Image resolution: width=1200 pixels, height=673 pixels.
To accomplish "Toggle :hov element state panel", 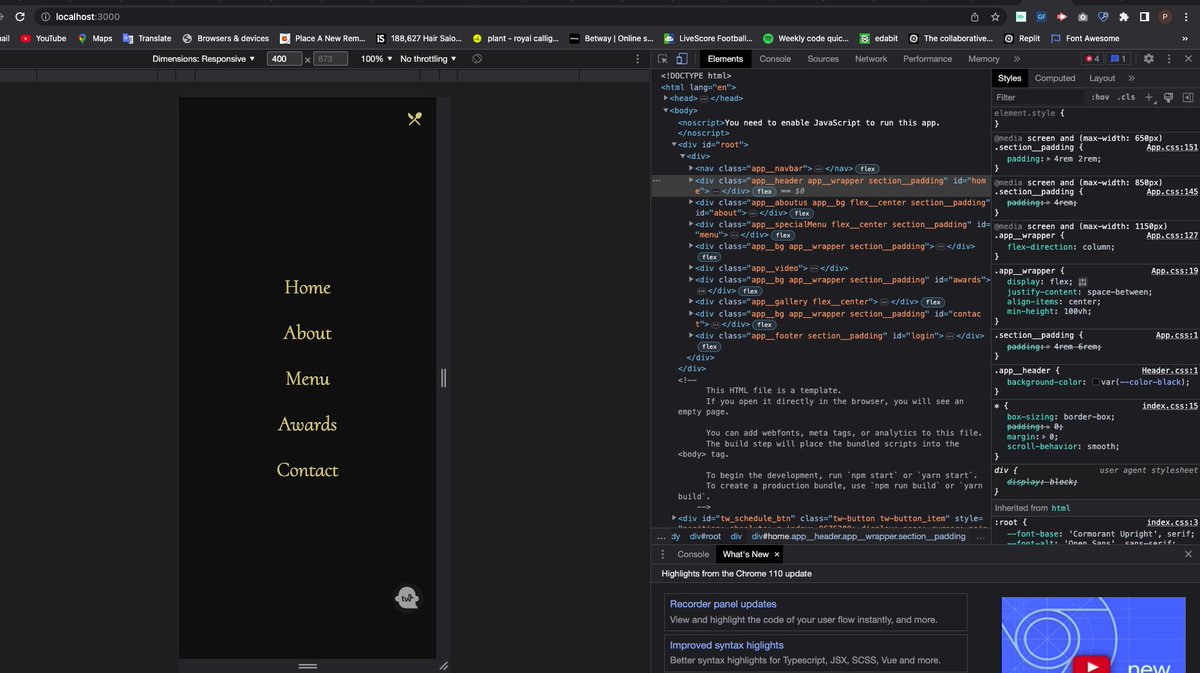I will click(1101, 97).
